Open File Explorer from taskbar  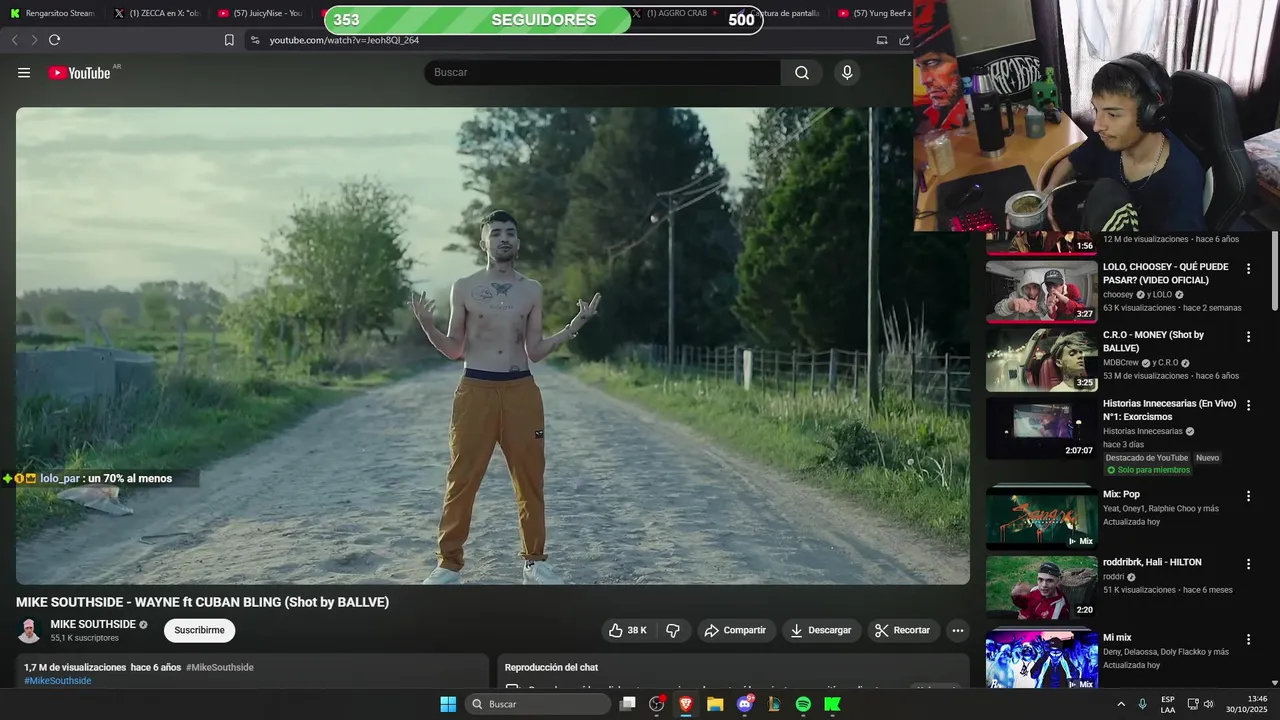[715, 704]
